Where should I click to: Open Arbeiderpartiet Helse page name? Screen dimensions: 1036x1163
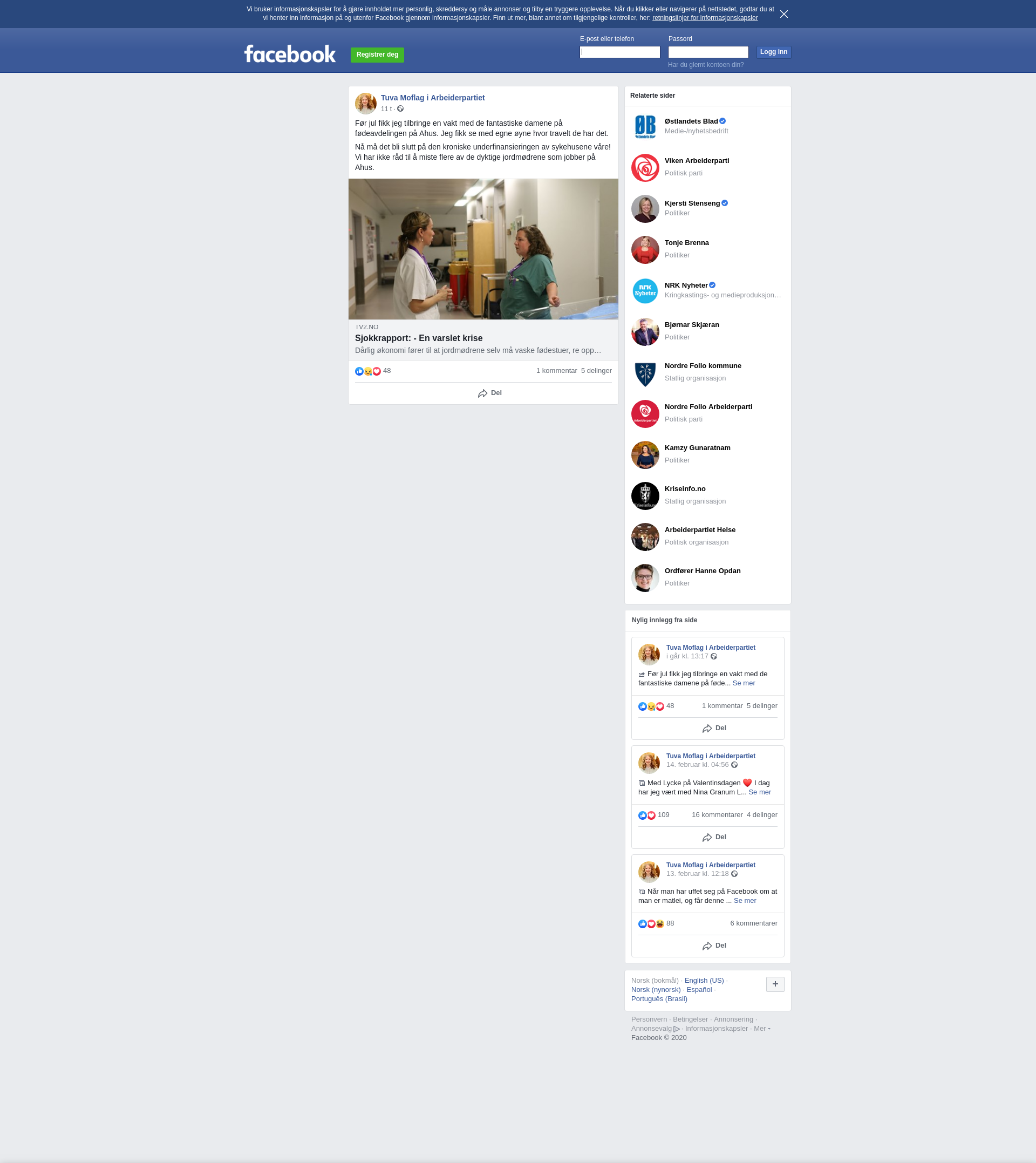[700, 530]
